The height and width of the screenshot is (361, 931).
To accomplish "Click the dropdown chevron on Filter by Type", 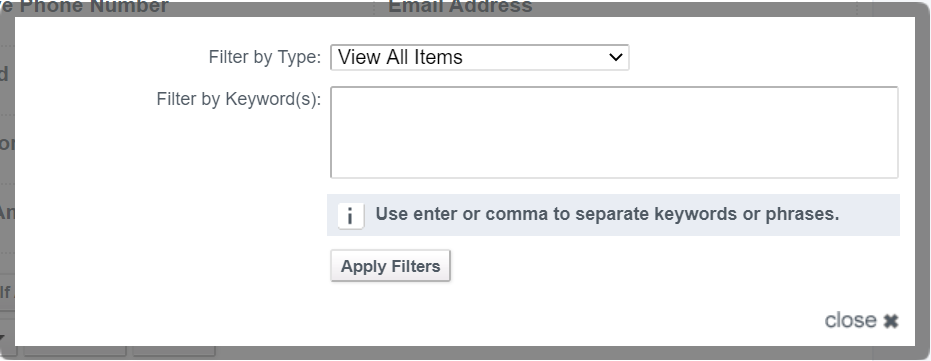I will tap(616, 58).
